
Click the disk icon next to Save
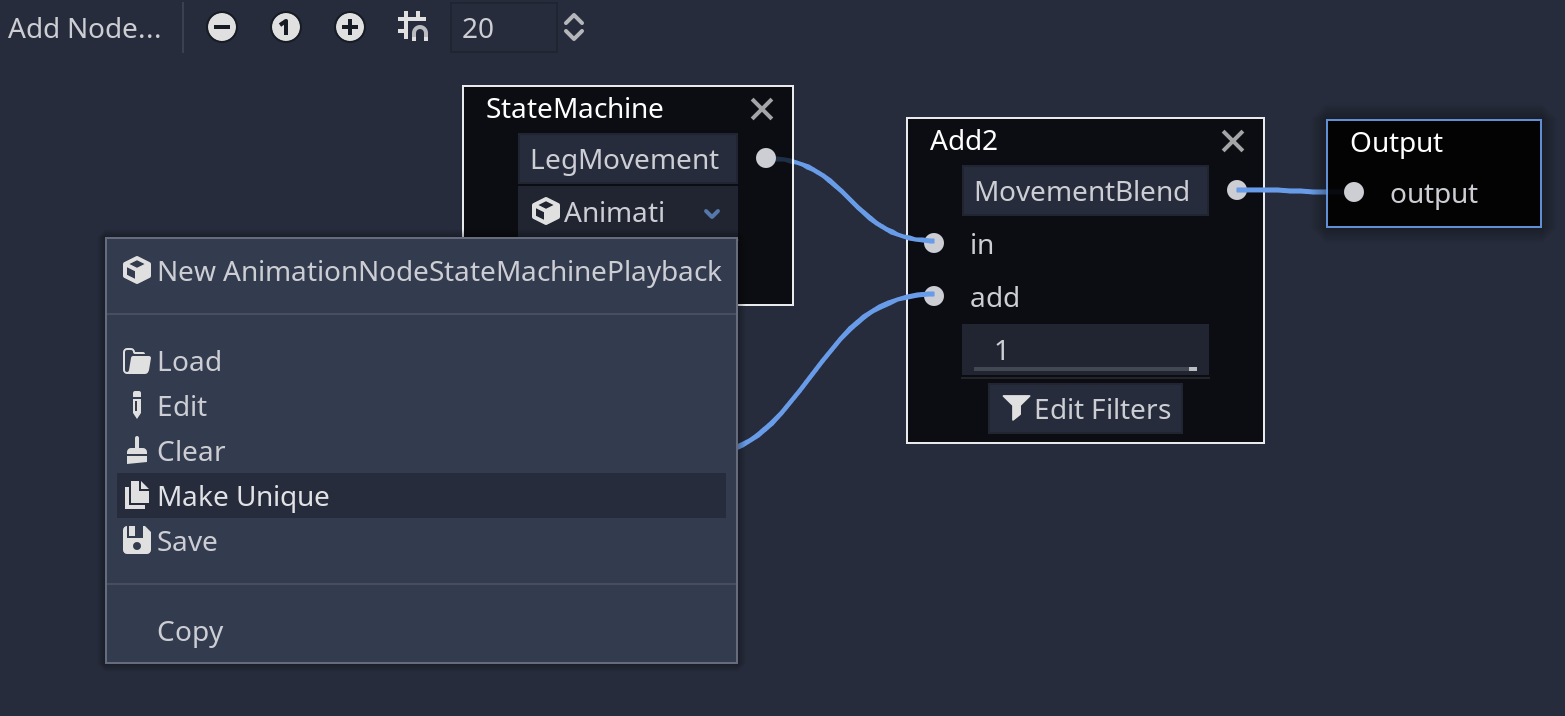click(x=136, y=540)
